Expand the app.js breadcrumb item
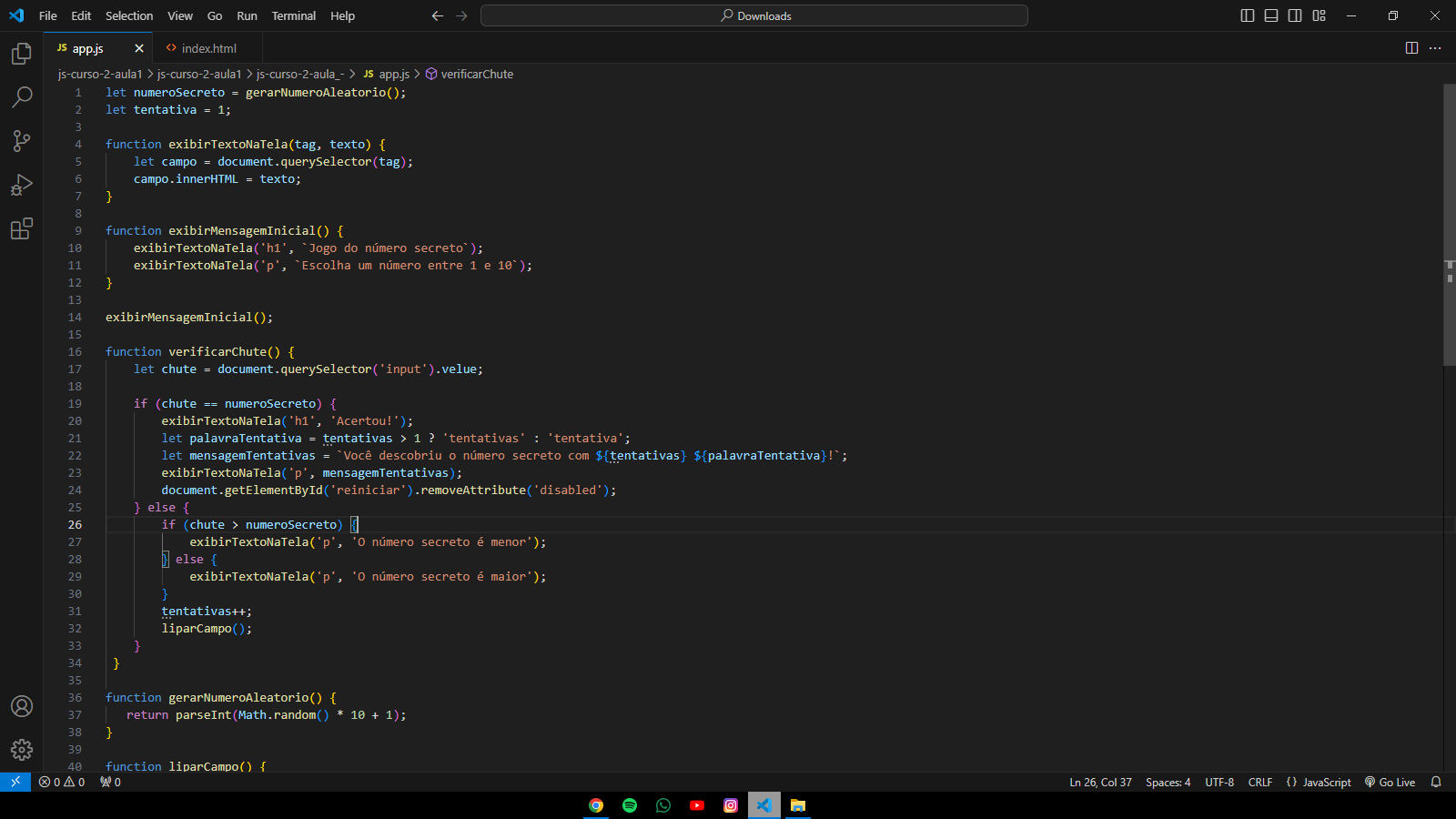Screen dimensions: 1456x819 (386, 74)
